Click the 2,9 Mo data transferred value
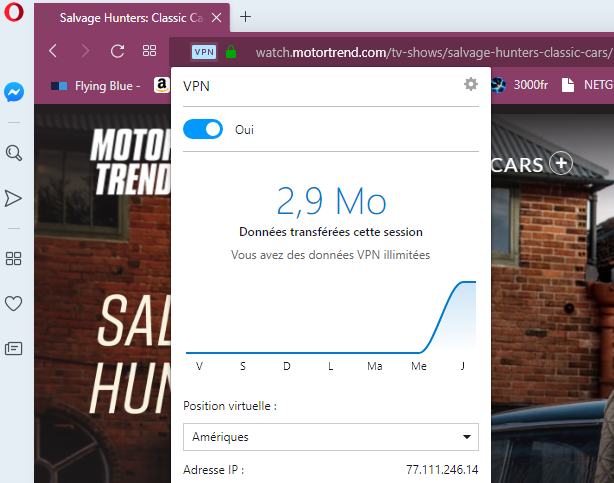The image size is (614, 483). coord(331,201)
